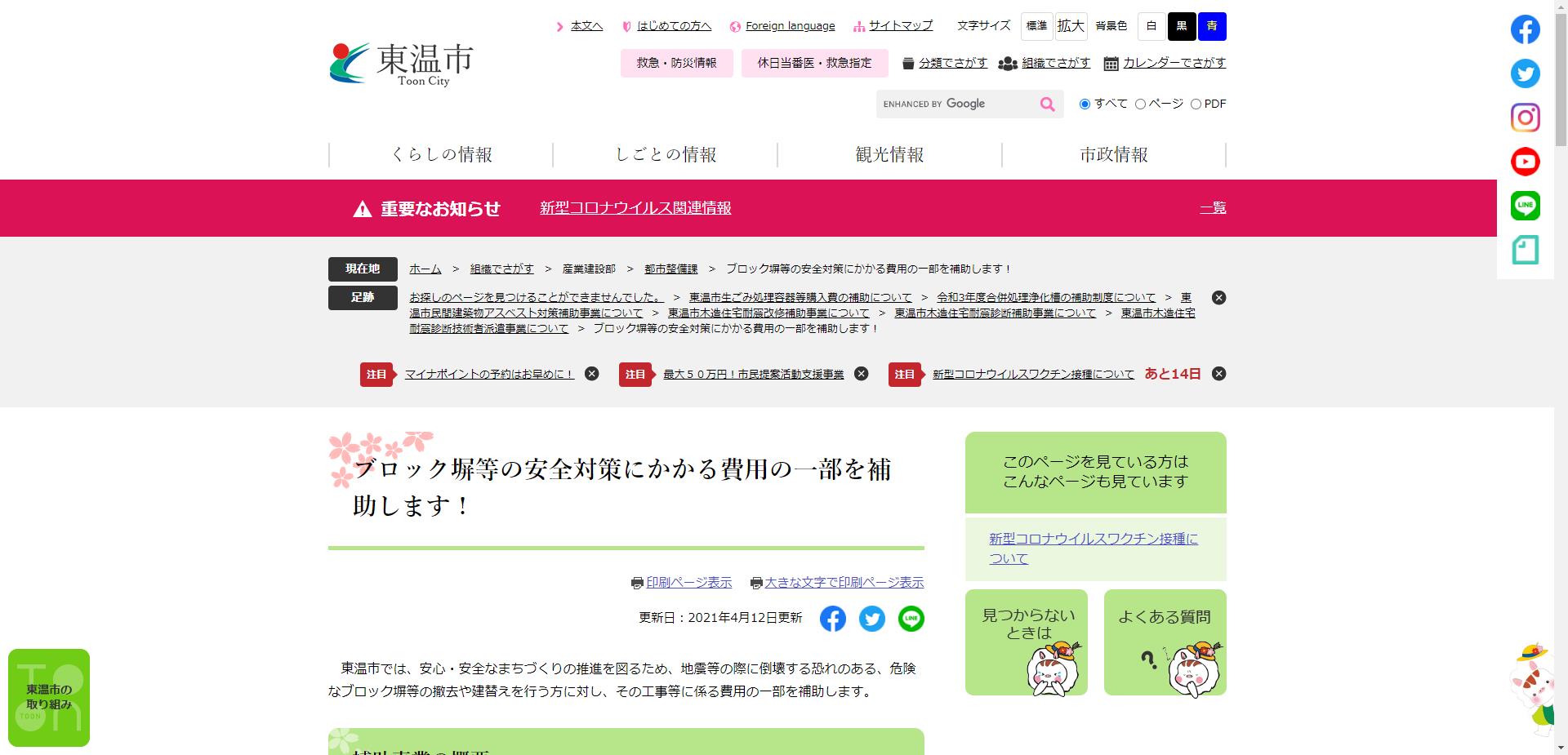Open the Facebook page via sidebar icon

tap(1524, 29)
